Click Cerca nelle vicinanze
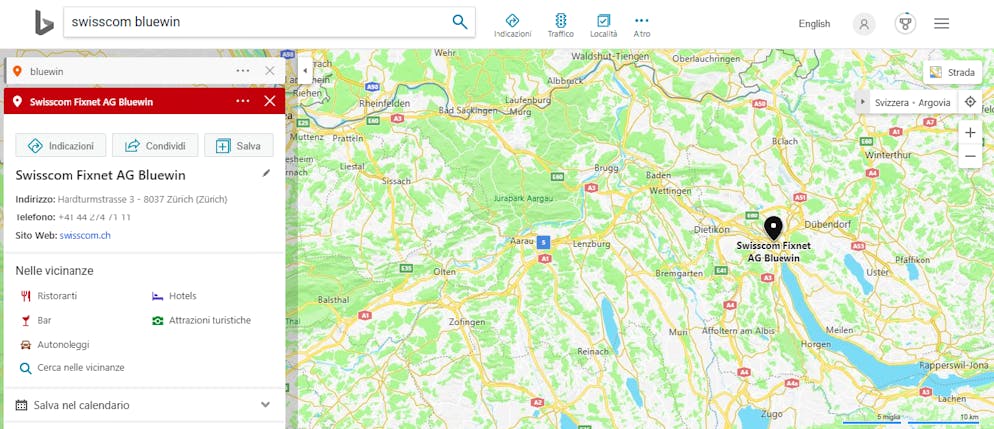 72,368
